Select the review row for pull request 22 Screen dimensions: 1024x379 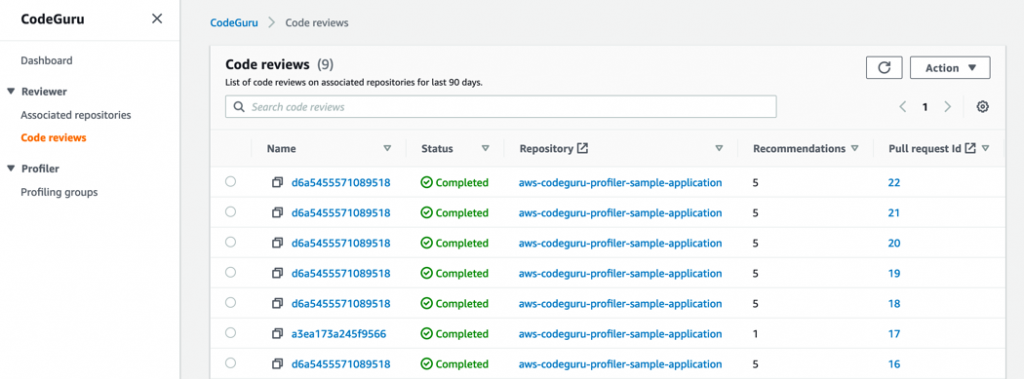coord(231,182)
